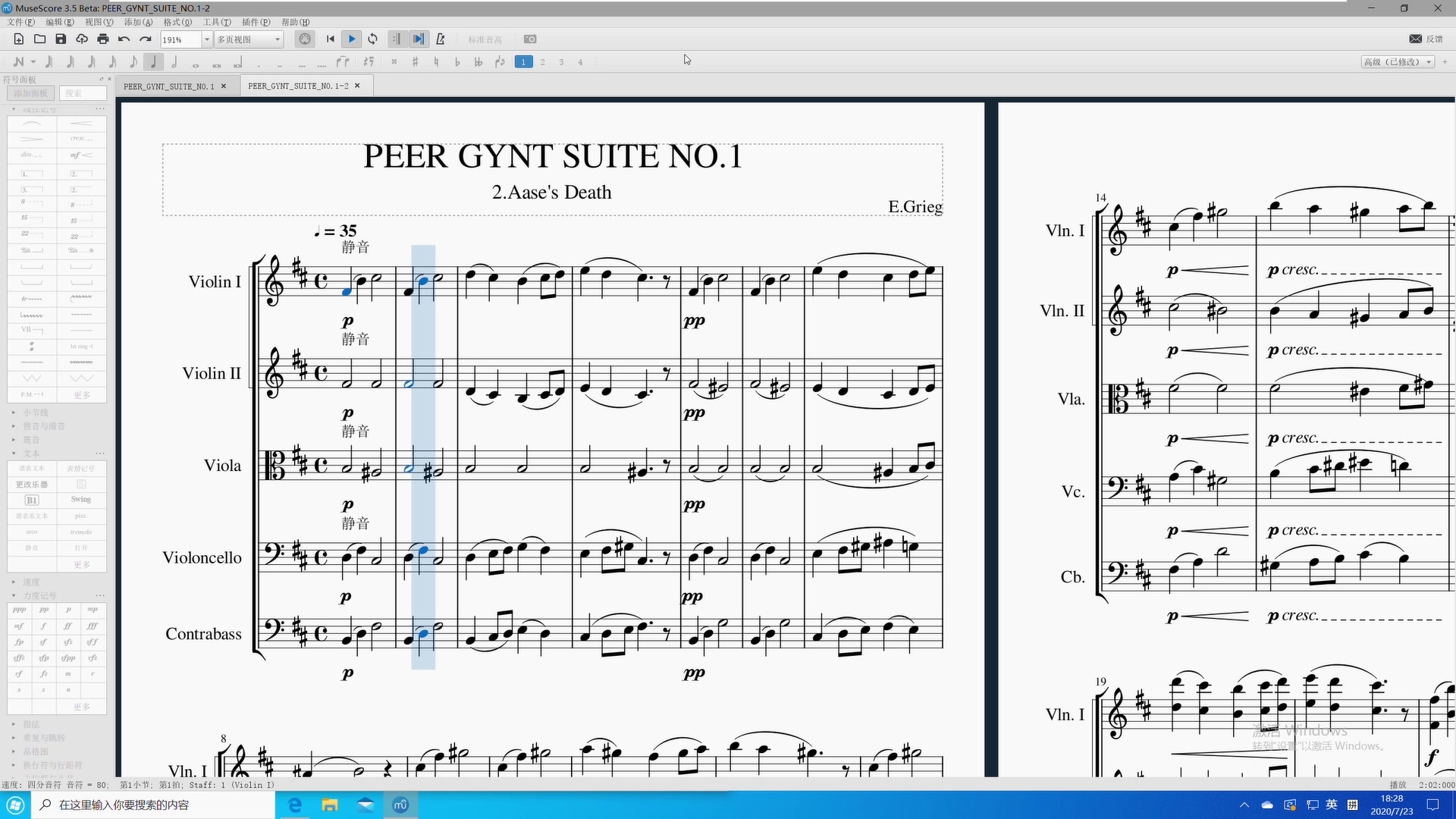The width and height of the screenshot is (1456, 819).
Task: Rewind playback to the start
Action: [x=331, y=39]
